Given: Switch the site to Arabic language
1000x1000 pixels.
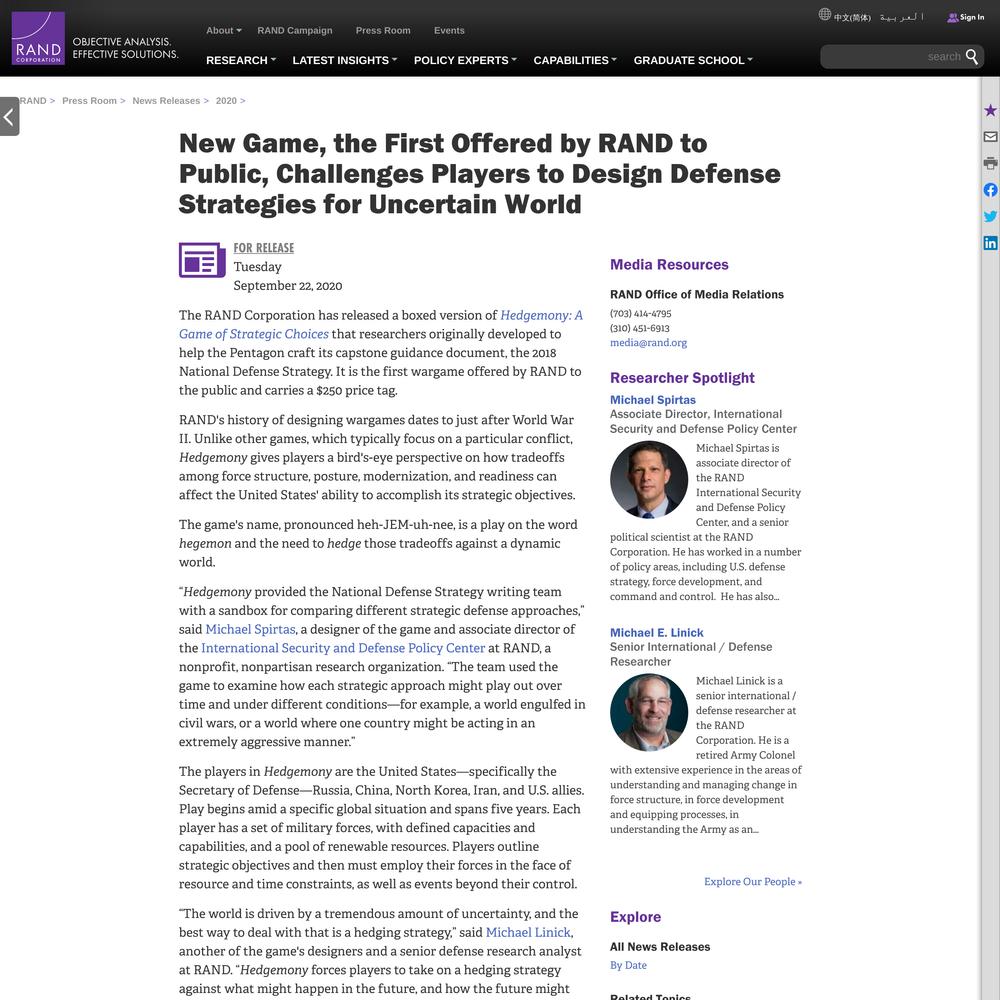Looking at the screenshot, I should [x=901, y=17].
